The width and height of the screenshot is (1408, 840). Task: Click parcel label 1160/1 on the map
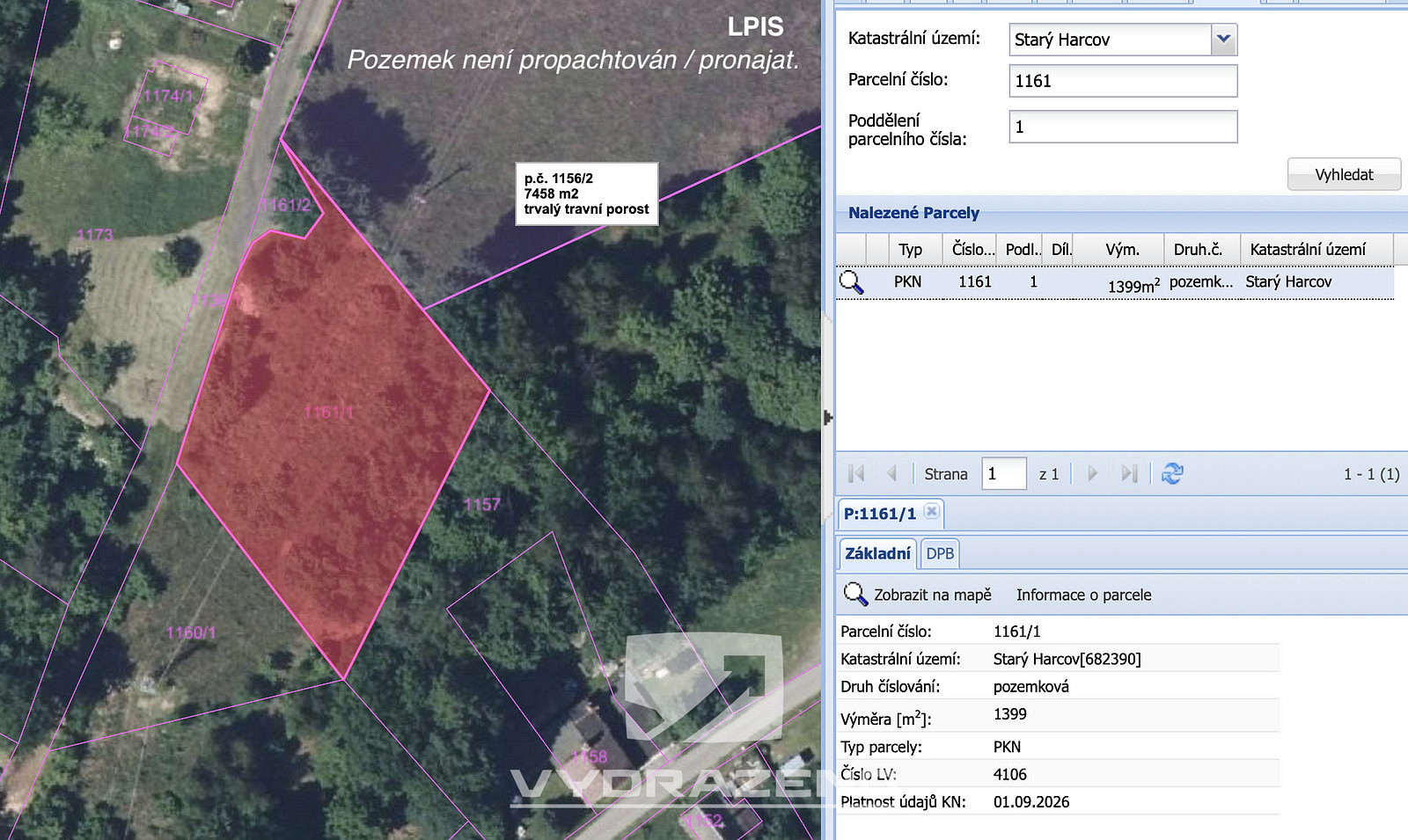click(x=191, y=632)
